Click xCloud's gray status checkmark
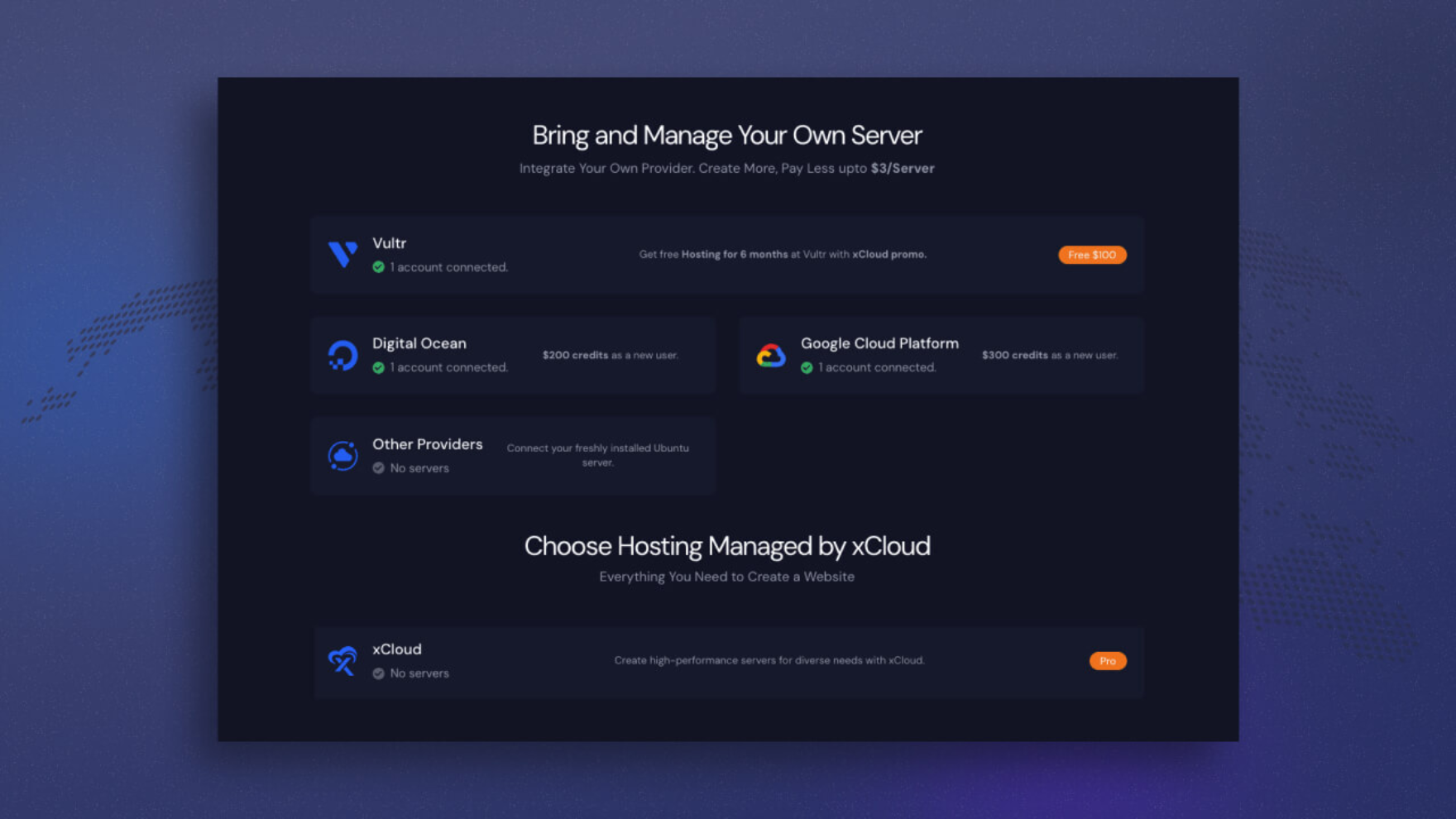 point(378,673)
